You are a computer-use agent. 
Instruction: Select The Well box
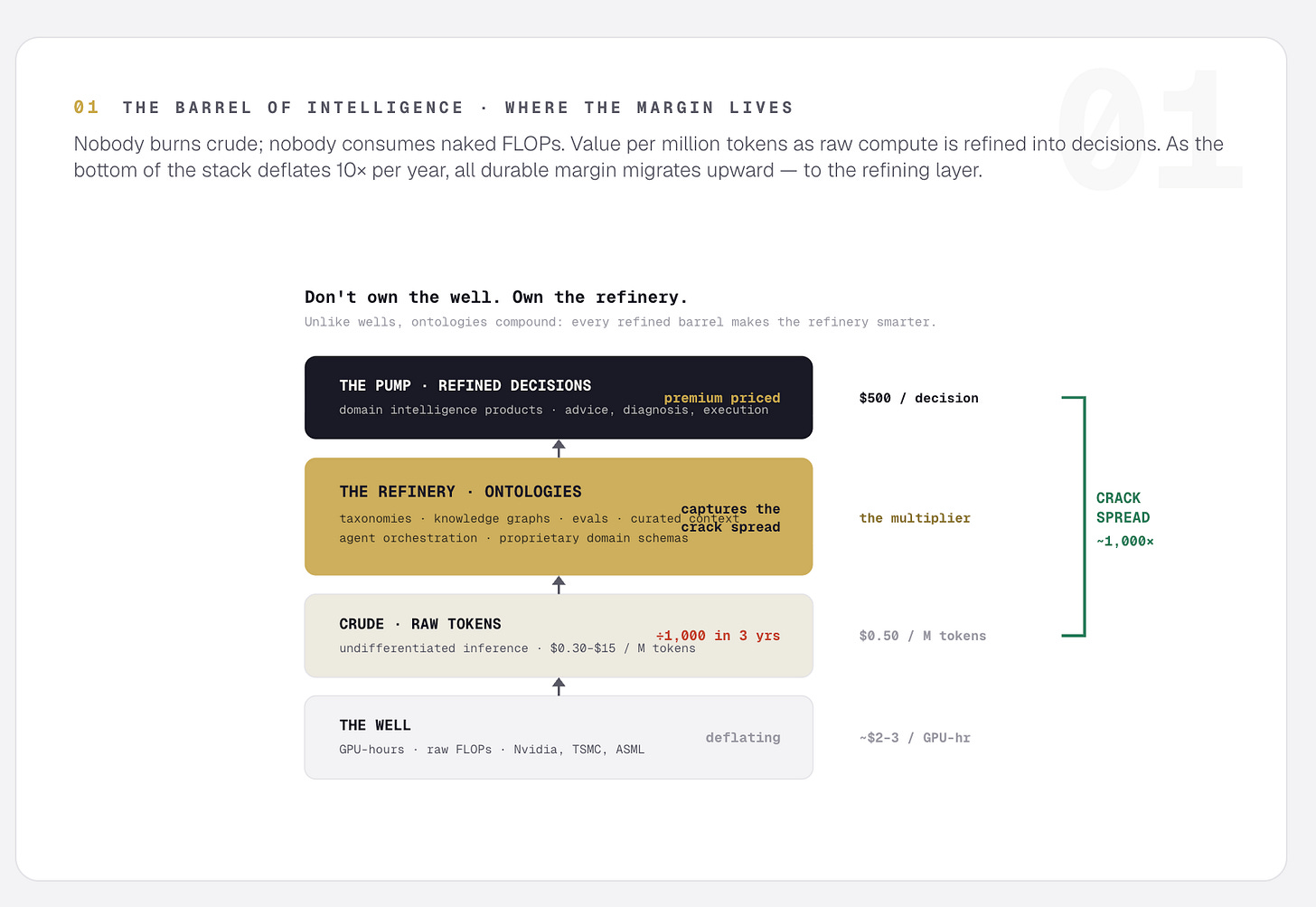click(559, 737)
